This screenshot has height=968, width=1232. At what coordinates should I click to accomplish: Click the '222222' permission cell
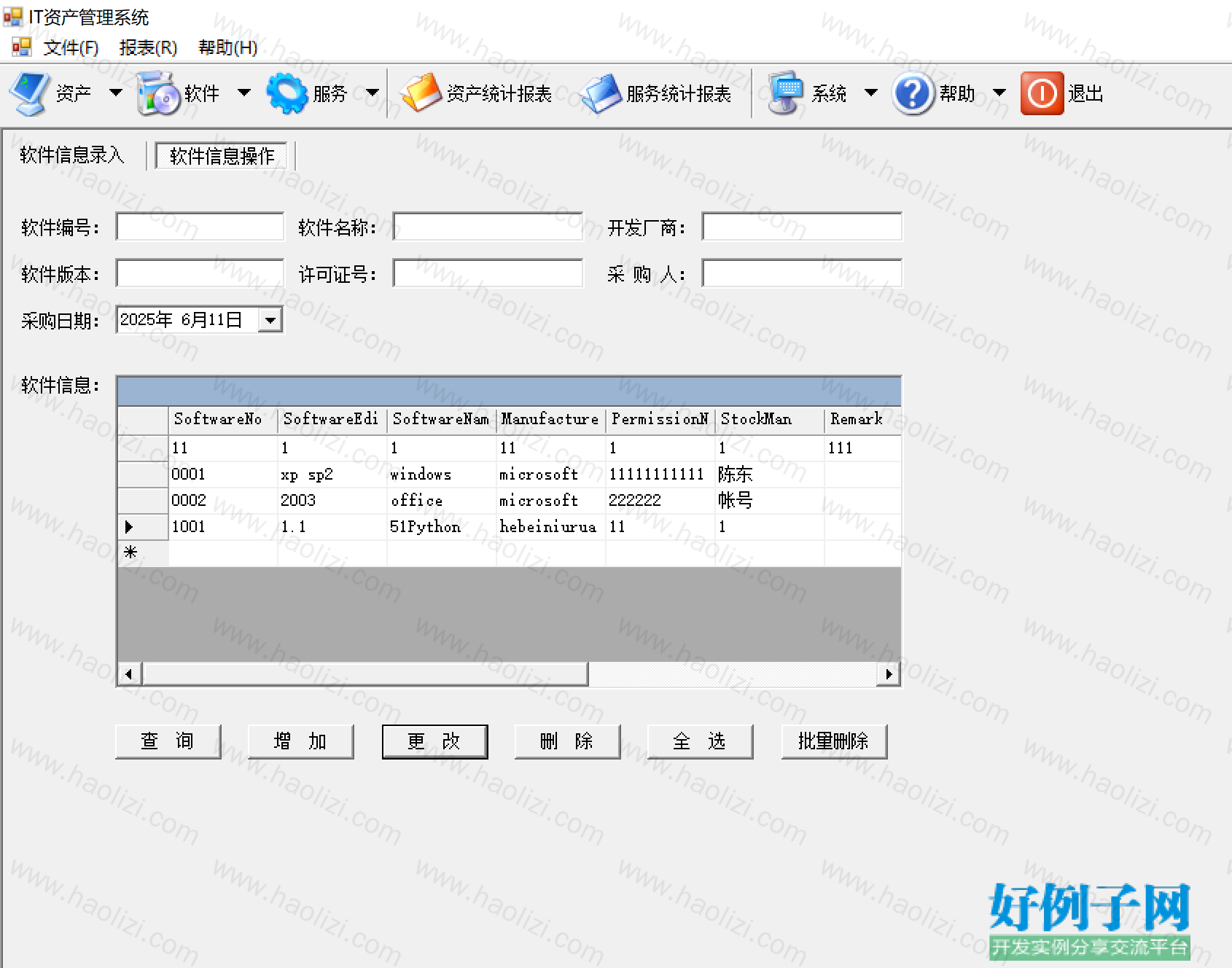(x=660, y=501)
